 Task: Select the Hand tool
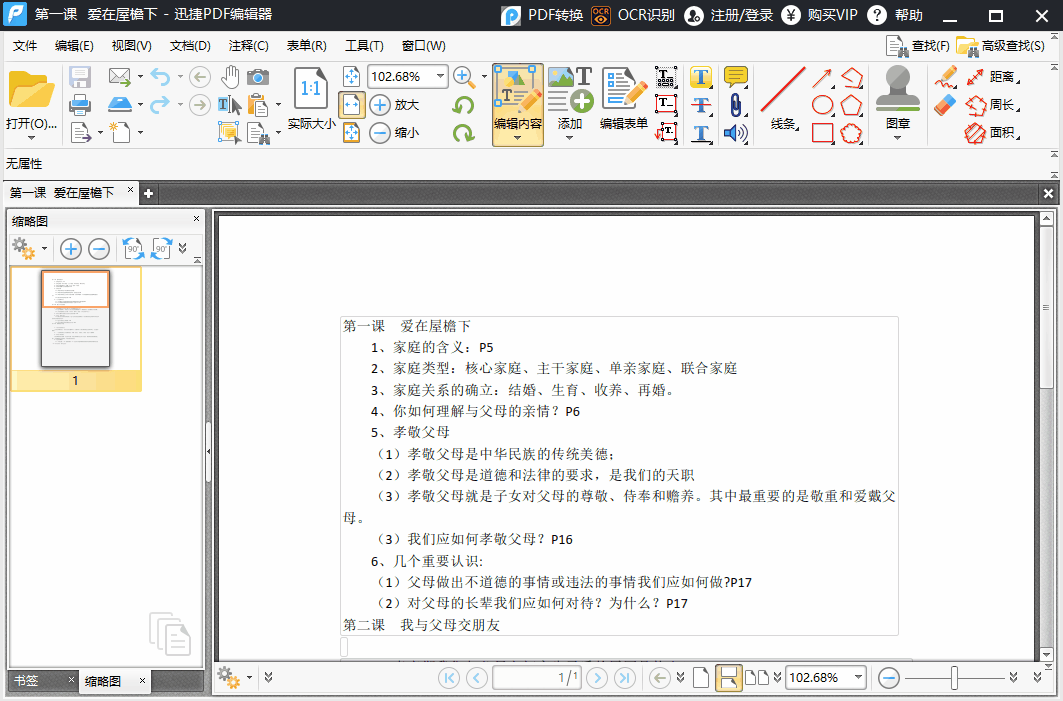click(x=230, y=77)
